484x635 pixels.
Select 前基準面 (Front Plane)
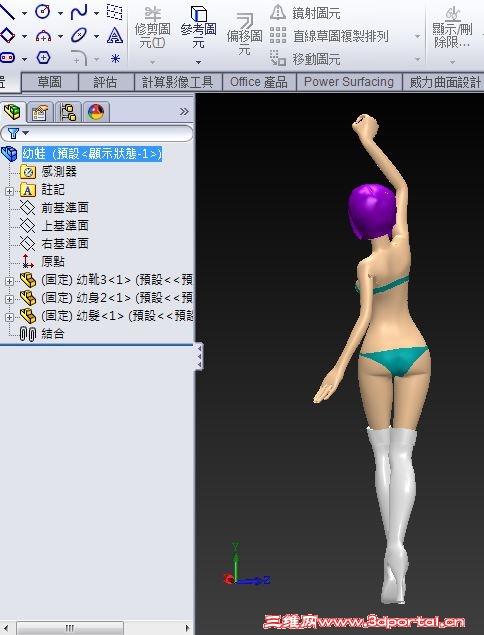coord(65,208)
